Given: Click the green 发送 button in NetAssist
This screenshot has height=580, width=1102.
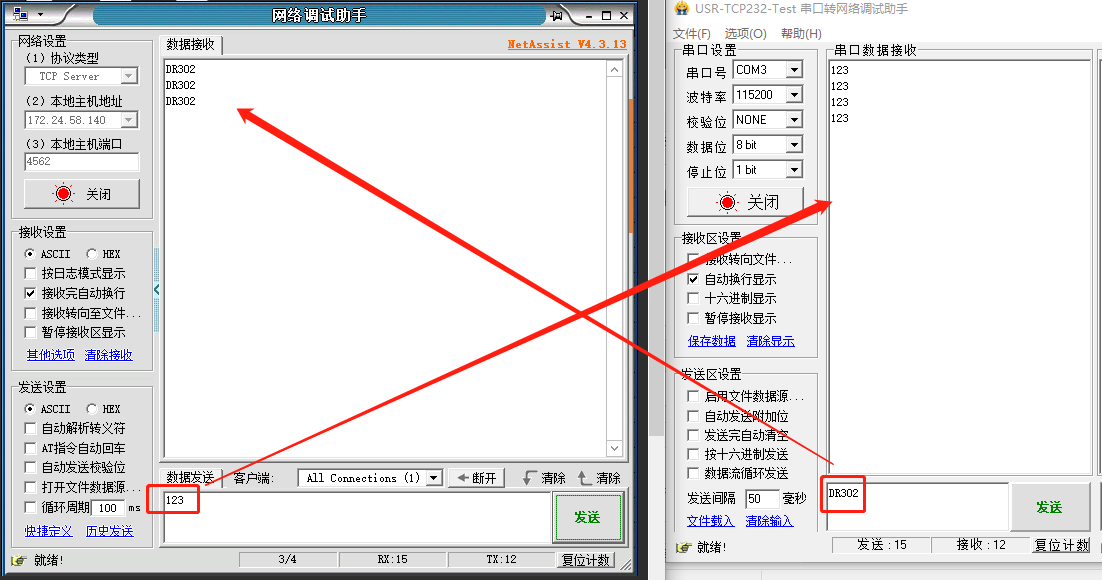Looking at the screenshot, I should [x=587, y=517].
